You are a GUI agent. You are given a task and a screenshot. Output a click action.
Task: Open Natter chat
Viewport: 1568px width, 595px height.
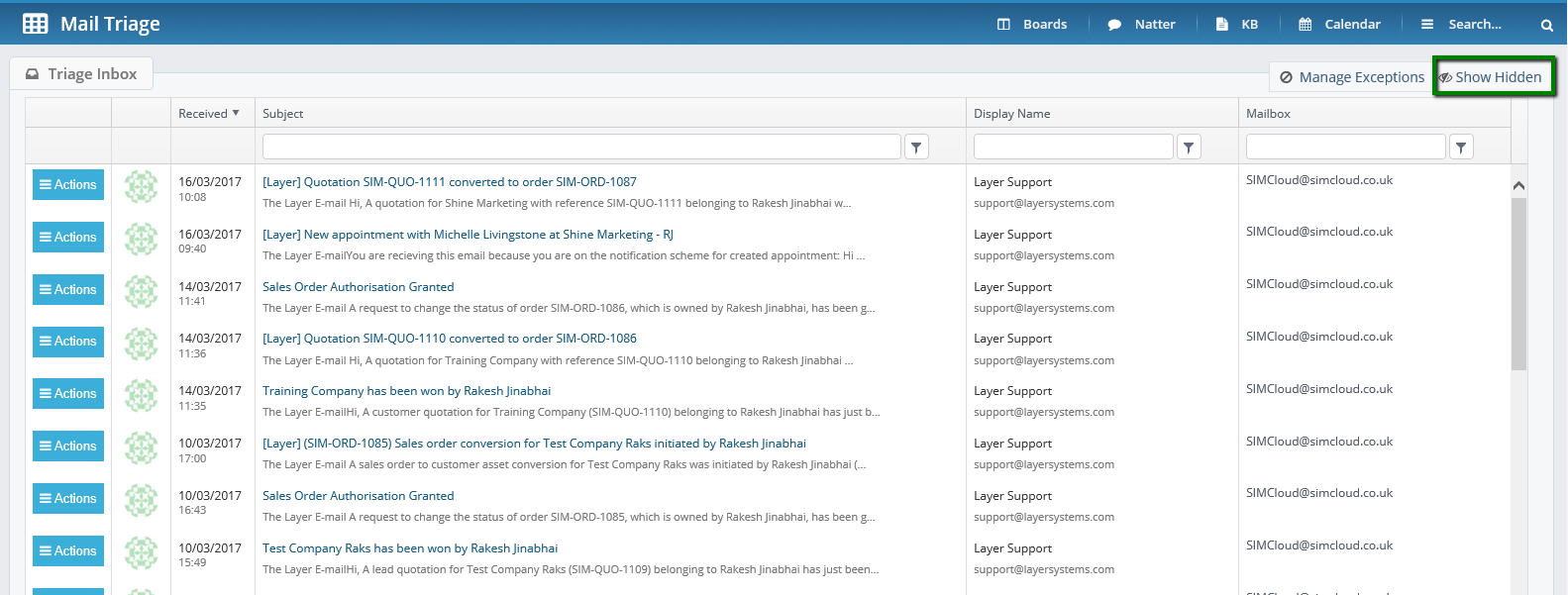pos(1142,24)
